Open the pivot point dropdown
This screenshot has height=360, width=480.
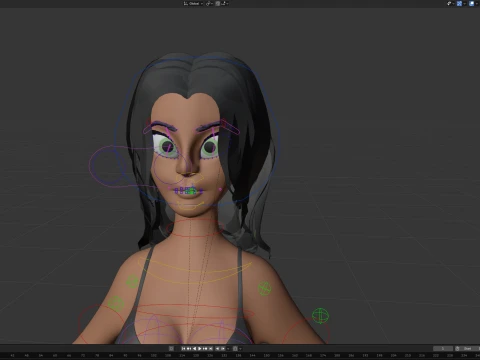(x=210, y=4)
